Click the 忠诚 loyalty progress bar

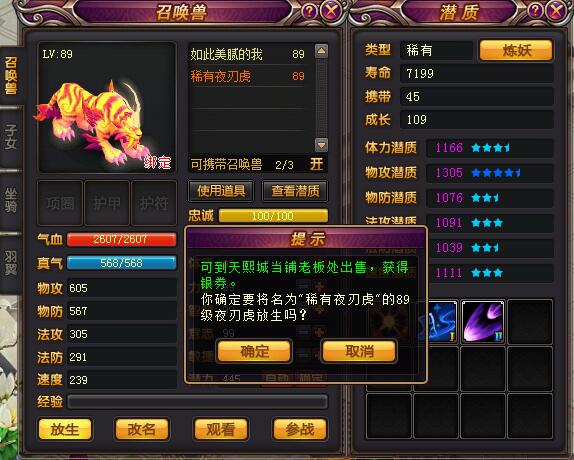(273, 216)
